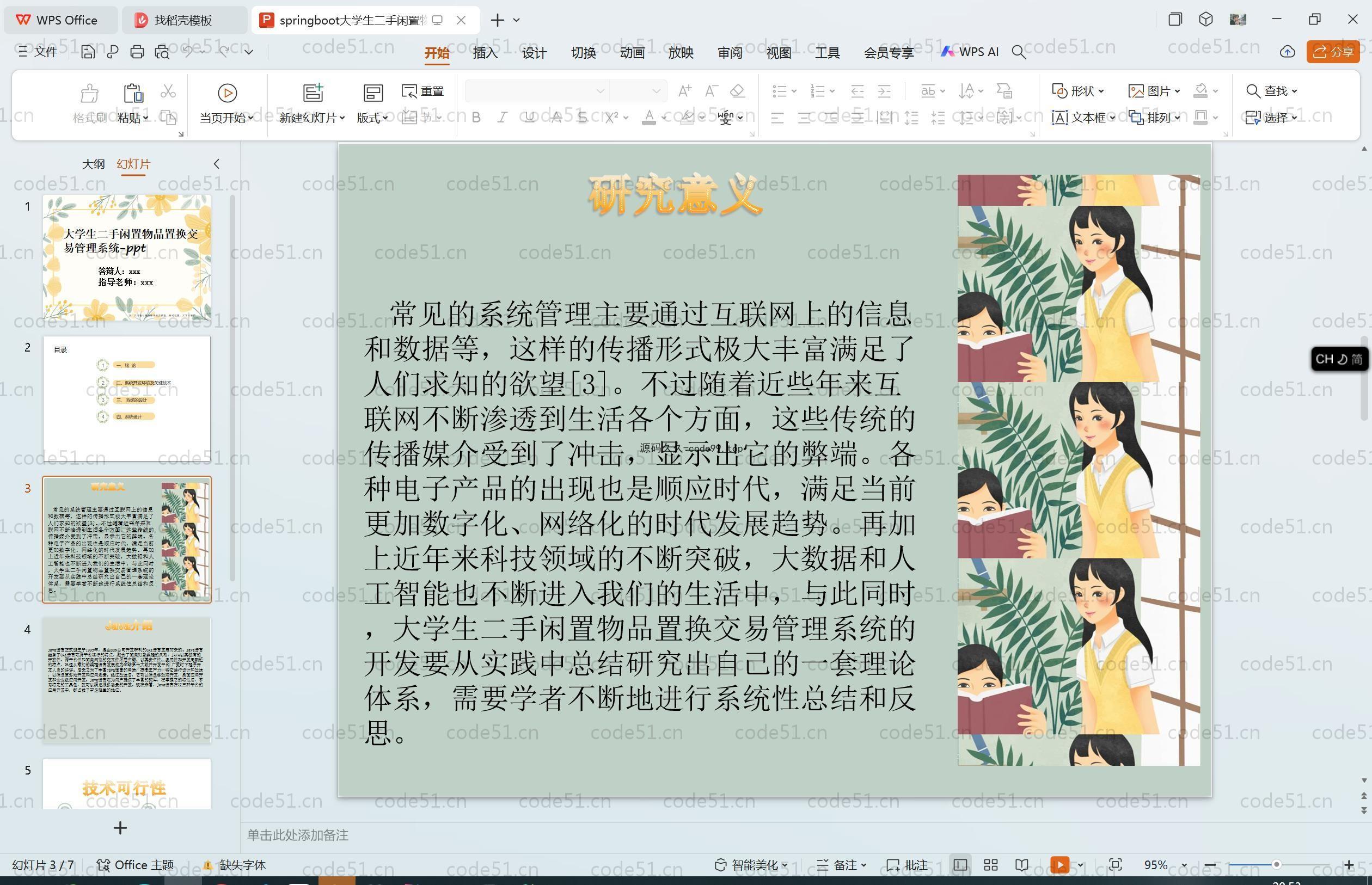Viewport: 1372px width, 885px height.
Task: Open the Transitions (切换) ribbon tab
Action: pos(584,52)
